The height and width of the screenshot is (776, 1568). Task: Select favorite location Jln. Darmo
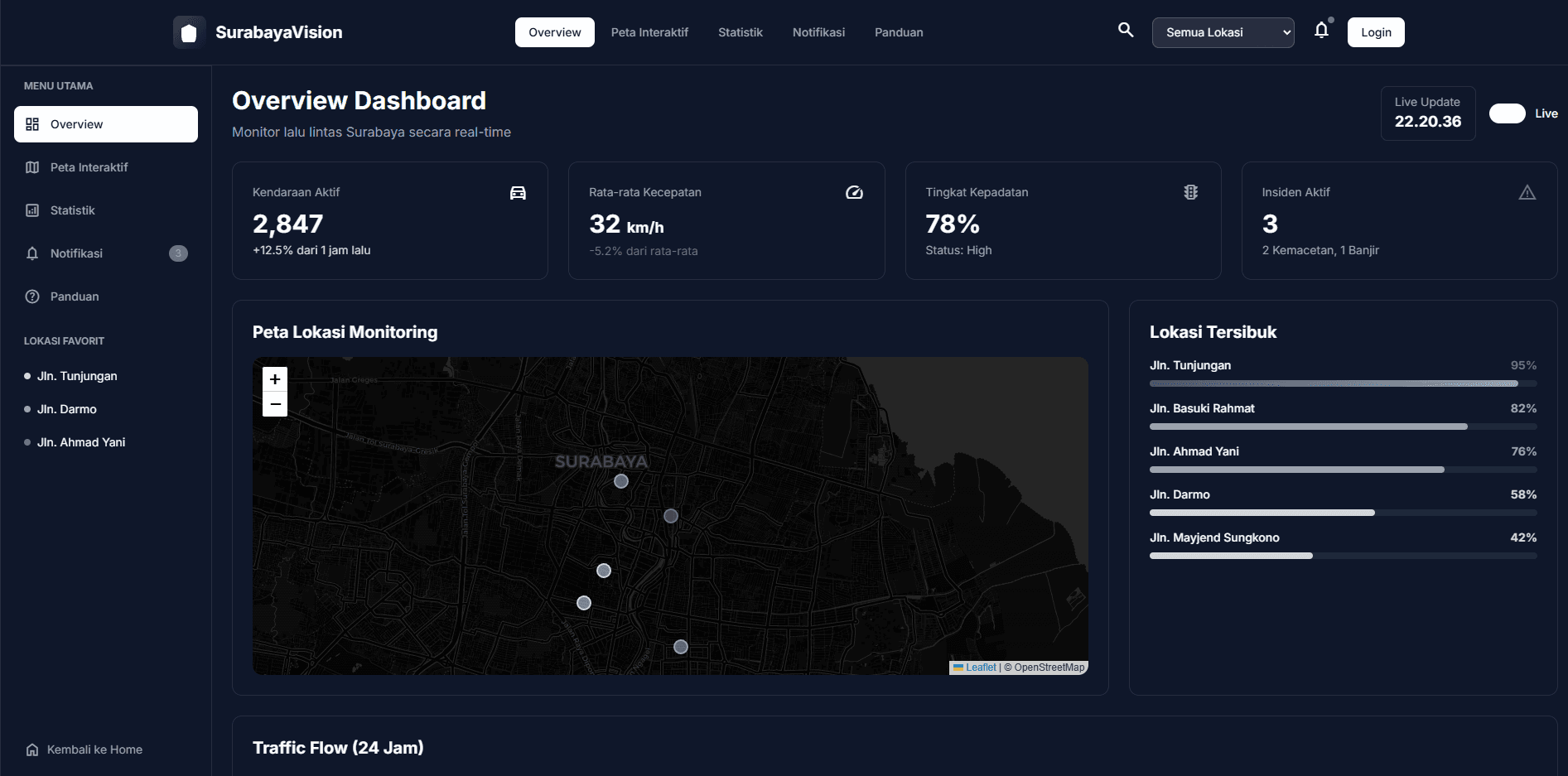coord(68,408)
